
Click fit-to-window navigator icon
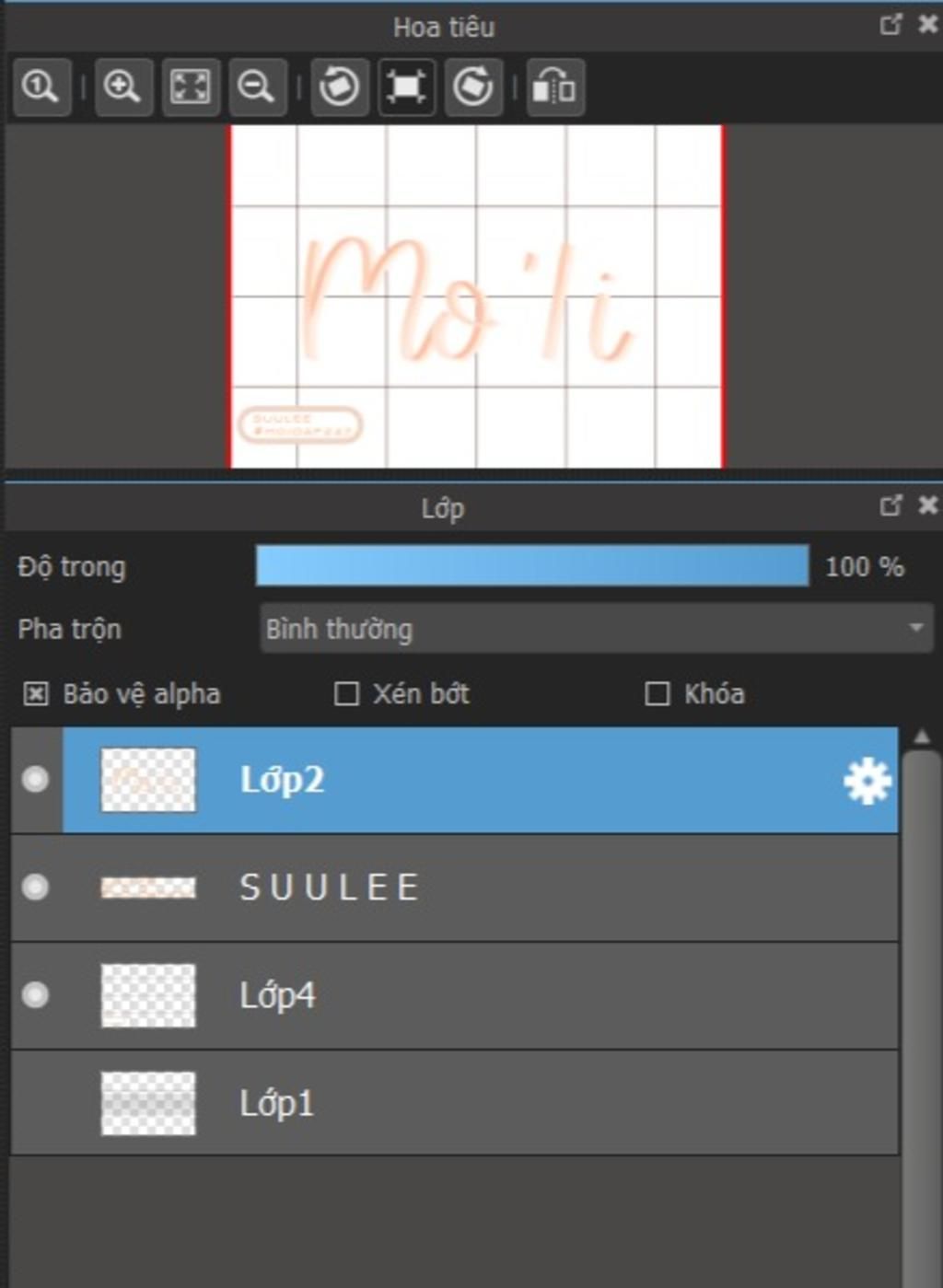[x=191, y=87]
